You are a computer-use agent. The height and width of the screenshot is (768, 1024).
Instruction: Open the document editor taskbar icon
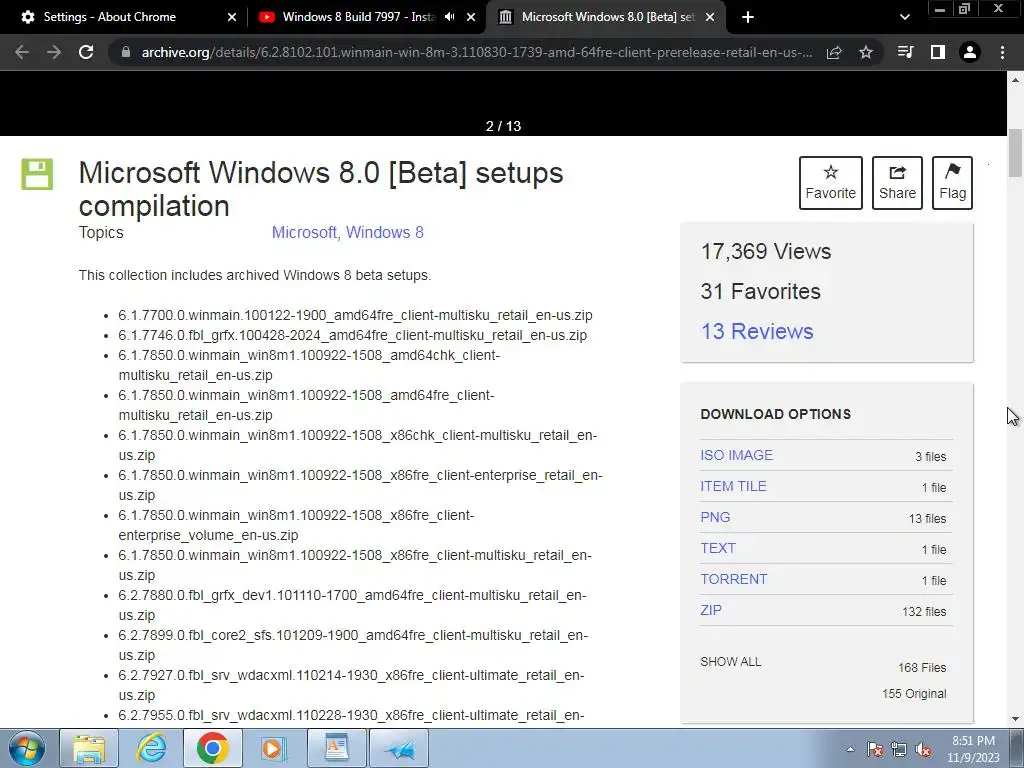[x=336, y=748]
